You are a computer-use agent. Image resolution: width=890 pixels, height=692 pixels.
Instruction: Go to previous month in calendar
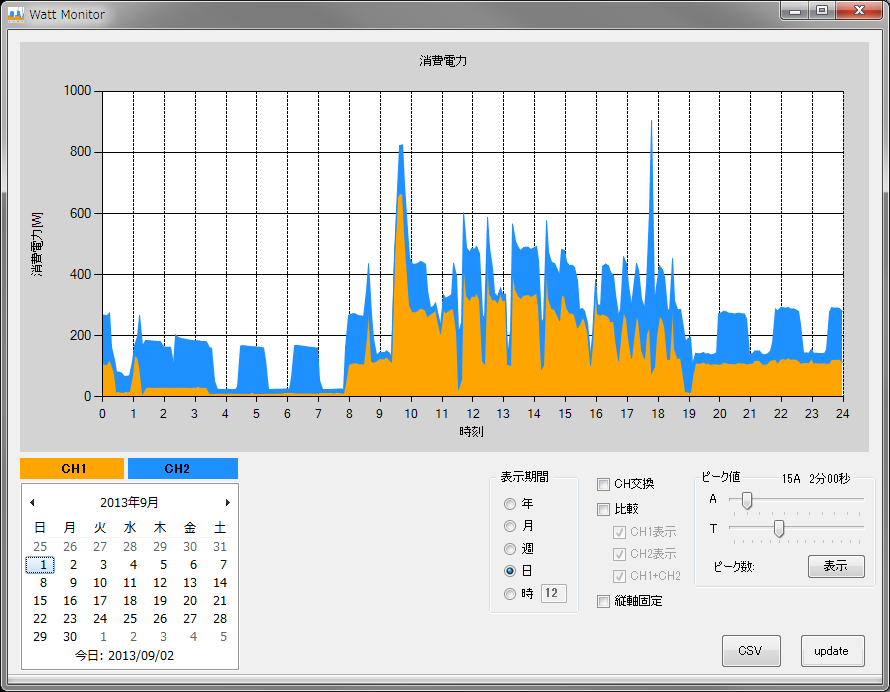click(x=32, y=502)
